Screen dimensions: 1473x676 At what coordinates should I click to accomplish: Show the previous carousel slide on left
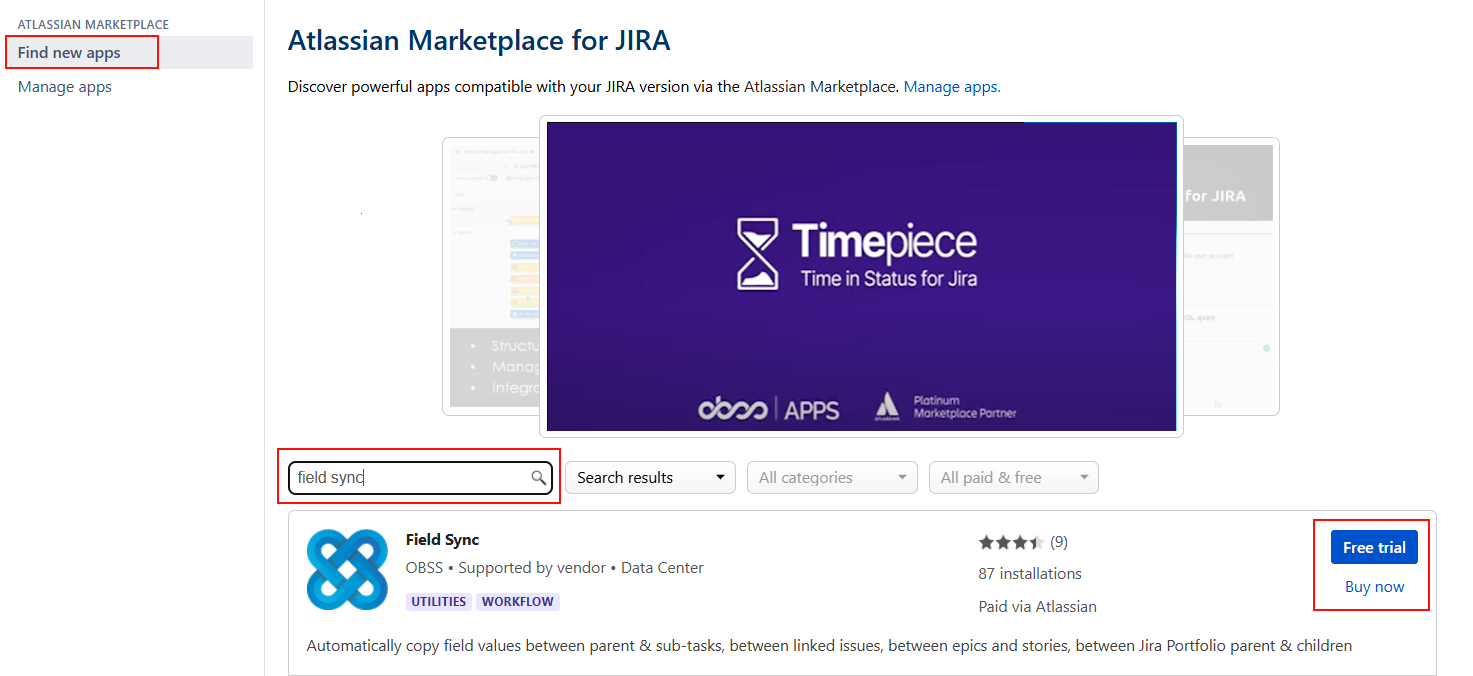pos(490,276)
